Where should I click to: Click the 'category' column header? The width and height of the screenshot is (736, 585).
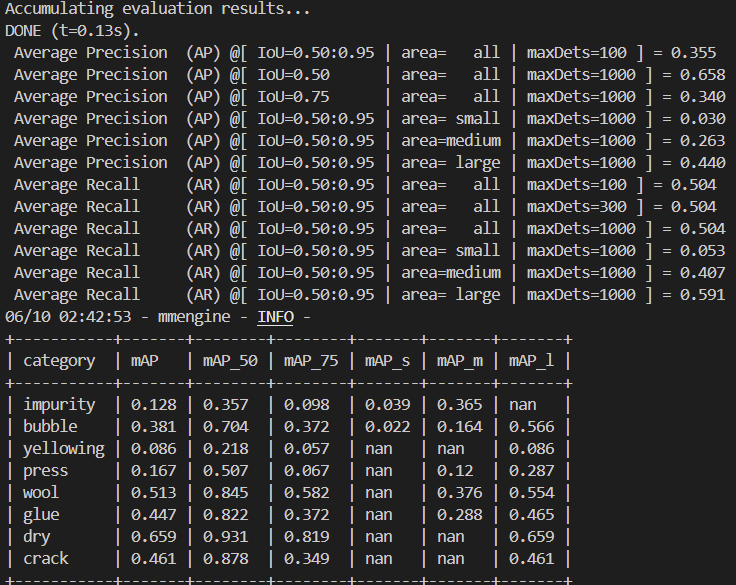tap(59, 361)
